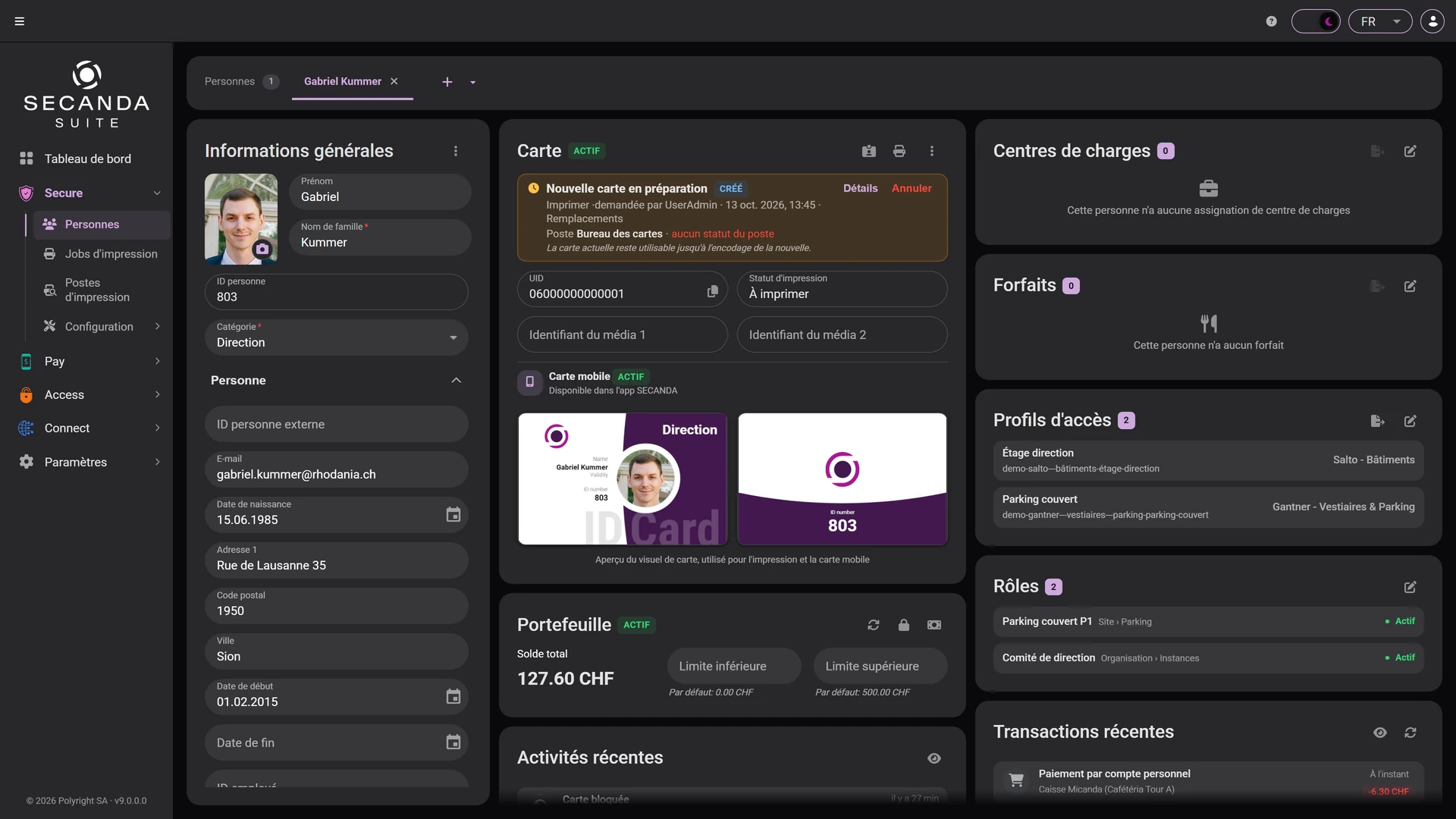Click Annuler on new card preparation
Viewport: 1456px width, 819px height.
pos(912,188)
